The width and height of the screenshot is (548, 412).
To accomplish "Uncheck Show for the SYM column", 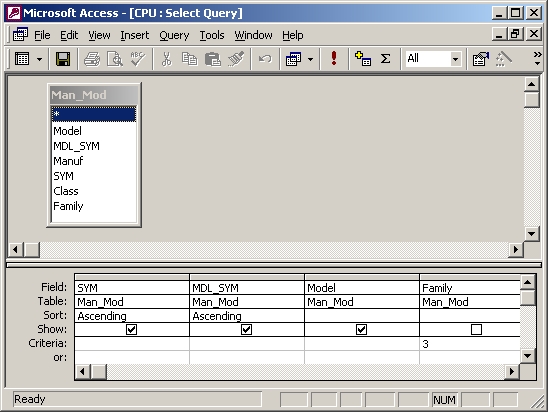I will 131,330.
